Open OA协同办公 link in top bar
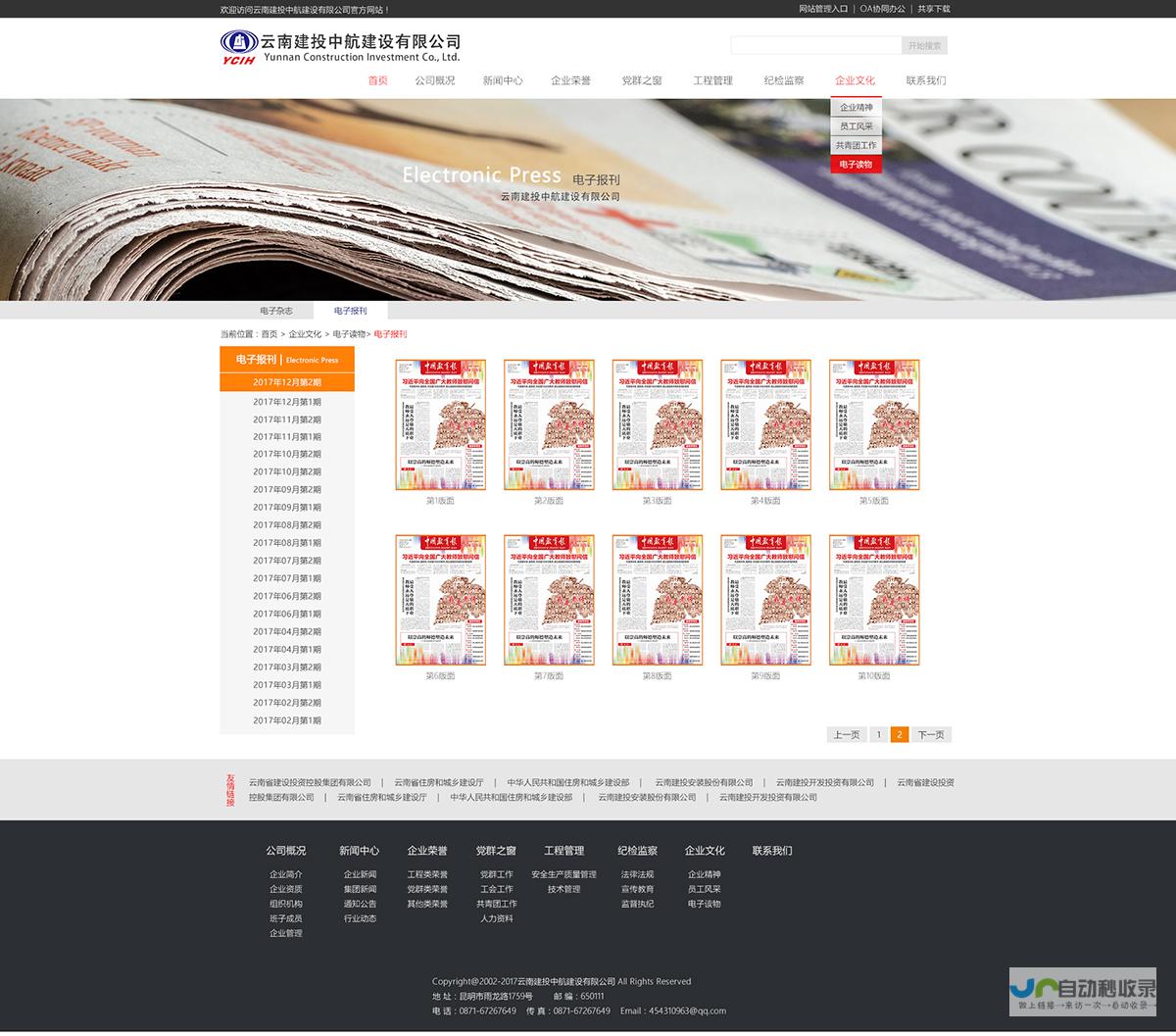 [883, 9]
